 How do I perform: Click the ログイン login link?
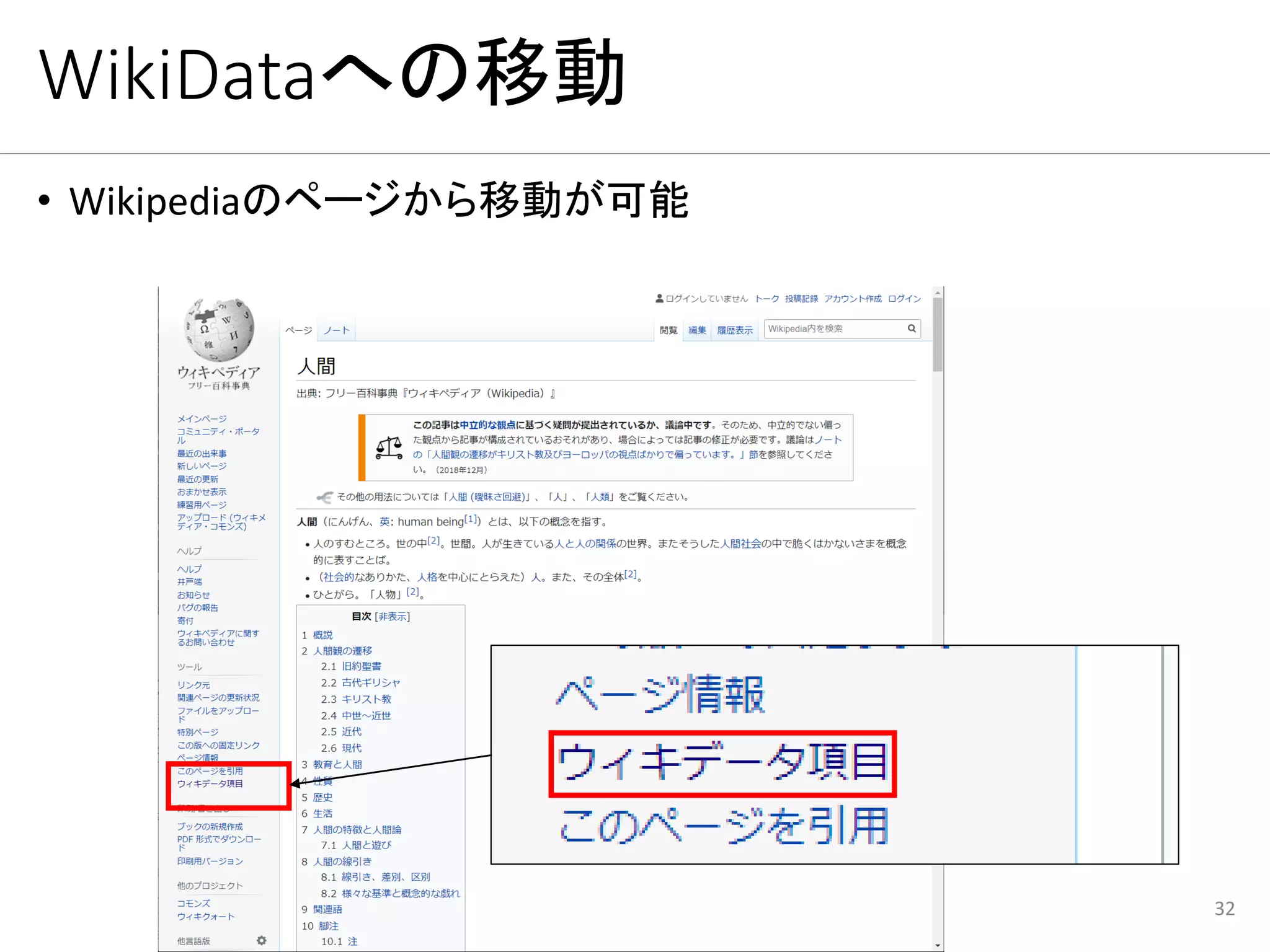tap(905, 299)
